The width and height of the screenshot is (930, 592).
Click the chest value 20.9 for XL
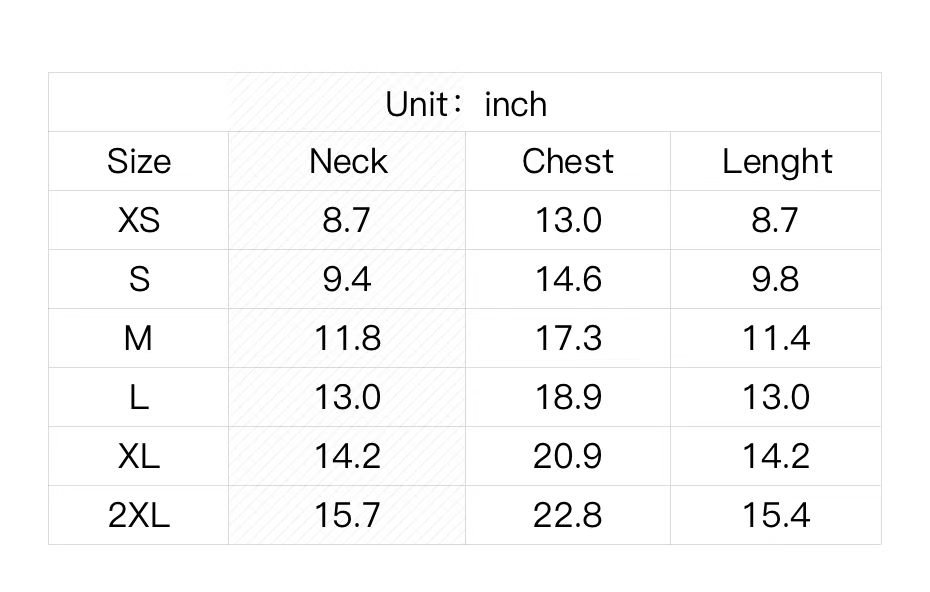568,457
